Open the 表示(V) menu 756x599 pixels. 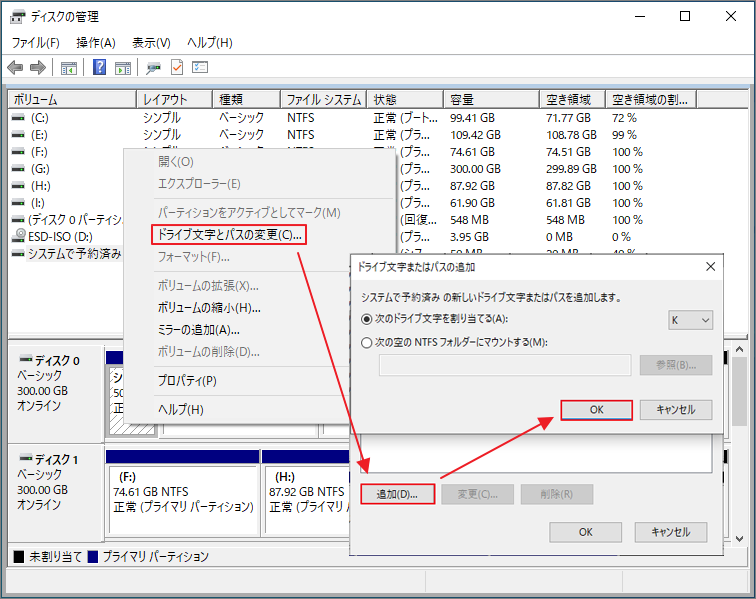pyautogui.click(x=151, y=43)
